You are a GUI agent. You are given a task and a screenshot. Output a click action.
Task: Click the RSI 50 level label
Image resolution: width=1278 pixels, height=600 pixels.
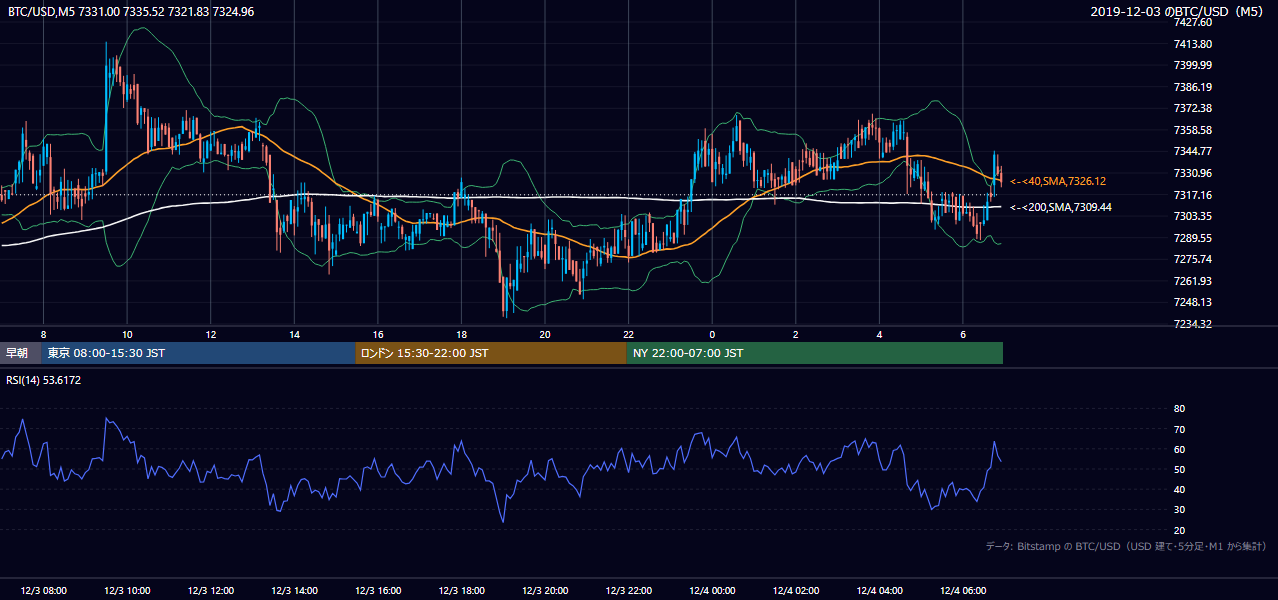(x=1179, y=469)
